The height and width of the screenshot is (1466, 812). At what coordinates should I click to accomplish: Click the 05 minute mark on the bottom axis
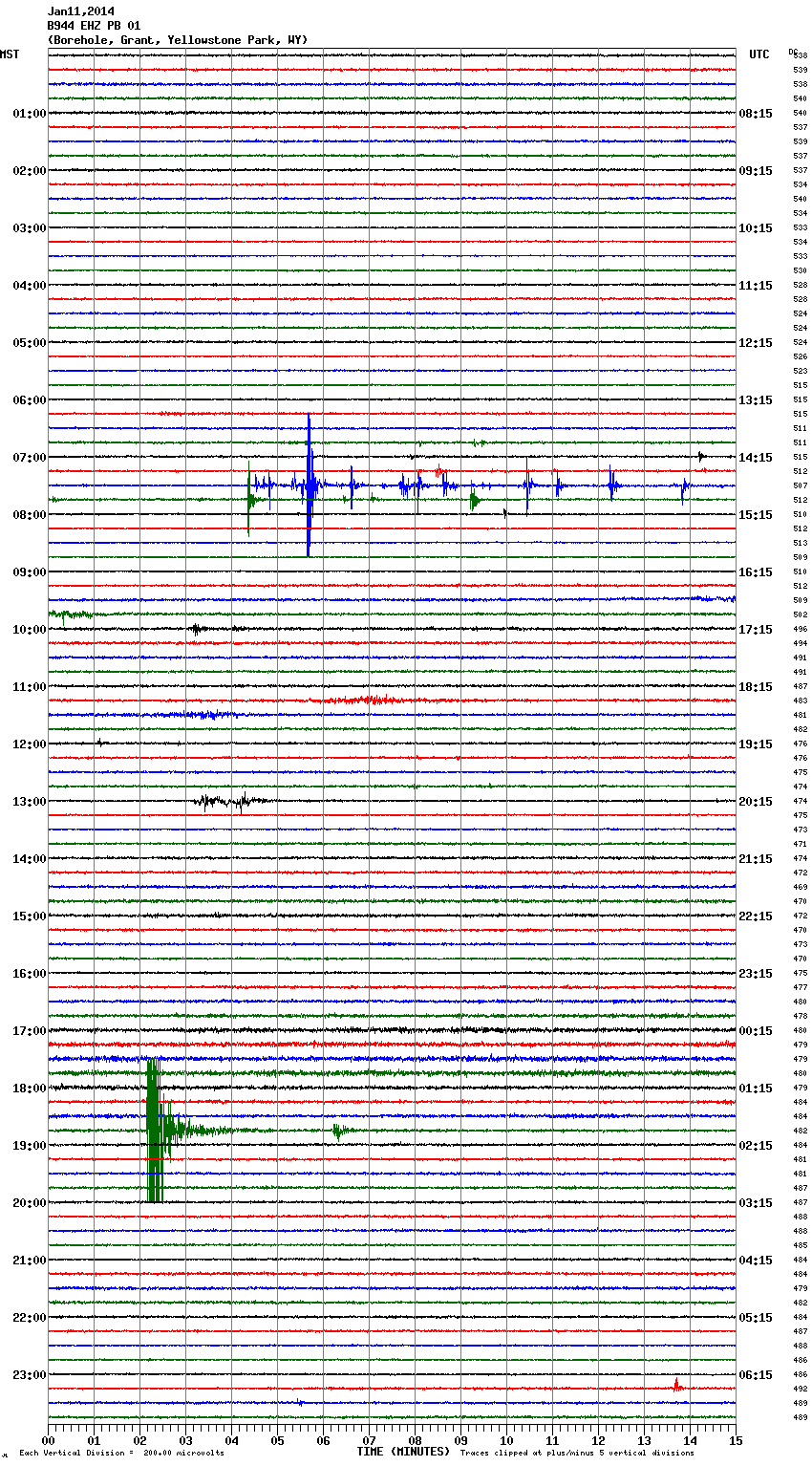(277, 1440)
